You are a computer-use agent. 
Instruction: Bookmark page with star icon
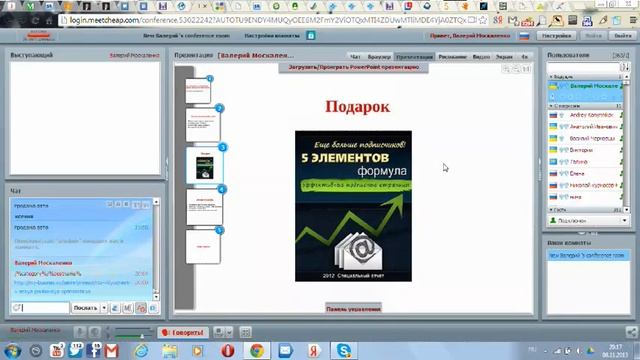(x=482, y=20)
